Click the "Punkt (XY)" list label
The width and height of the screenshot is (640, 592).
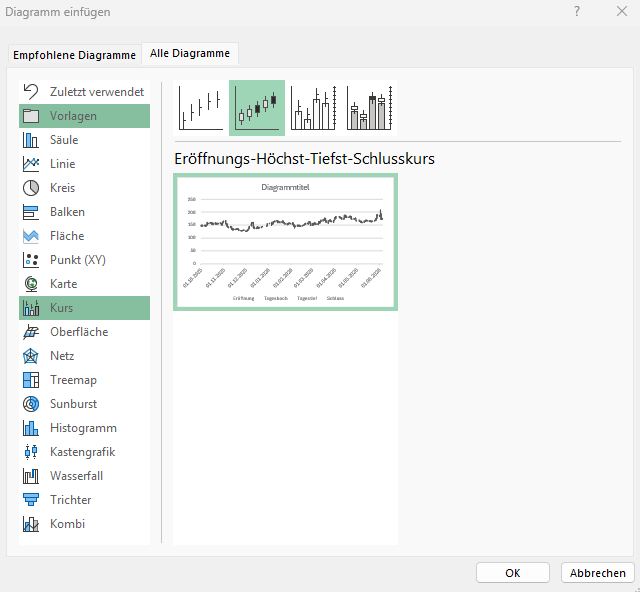pyautogui.click(x=78, y=260)
